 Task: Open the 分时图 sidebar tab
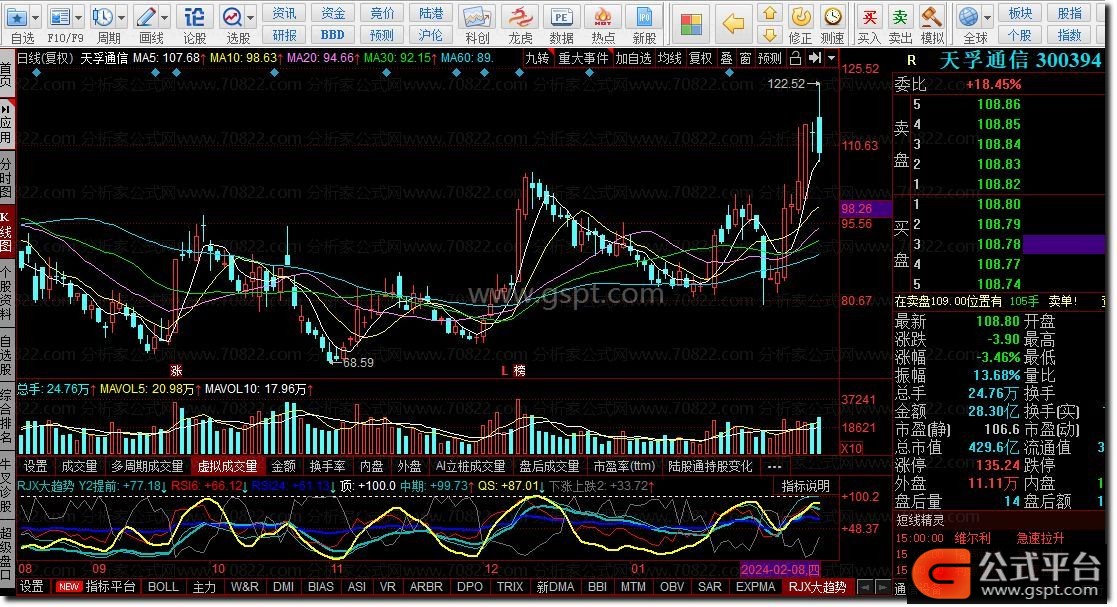pos(6,177)
